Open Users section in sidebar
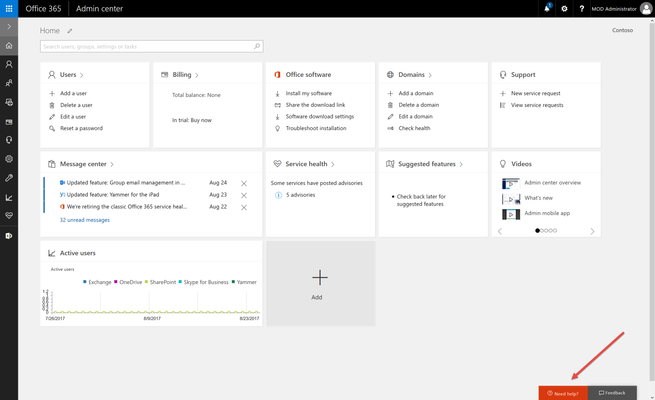This screenshot has height=400, width=655. click(9, 64)
